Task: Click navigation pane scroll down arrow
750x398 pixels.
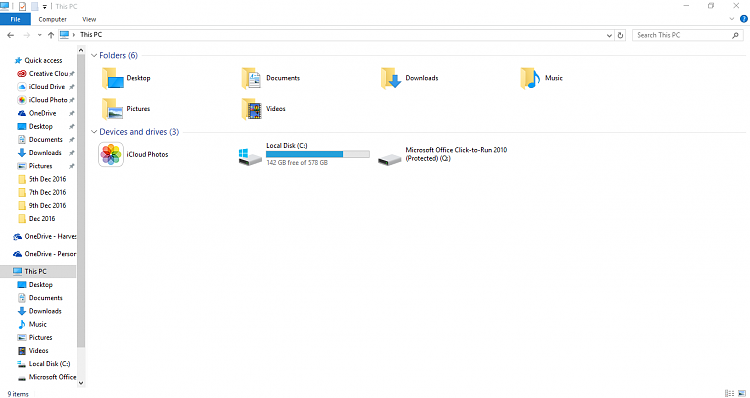Action: coord(81,382)
